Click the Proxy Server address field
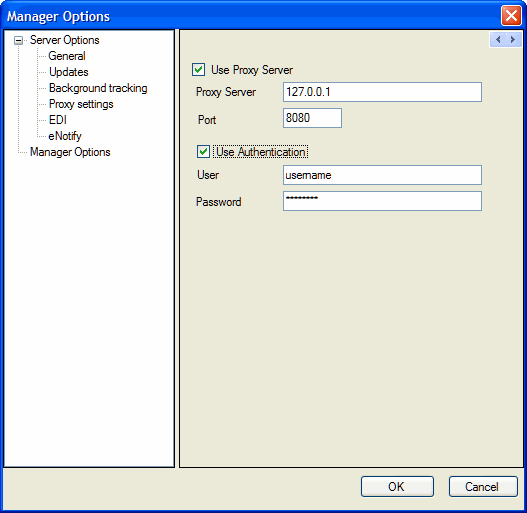Screen dimensions: 527x513 coord(382,92)
